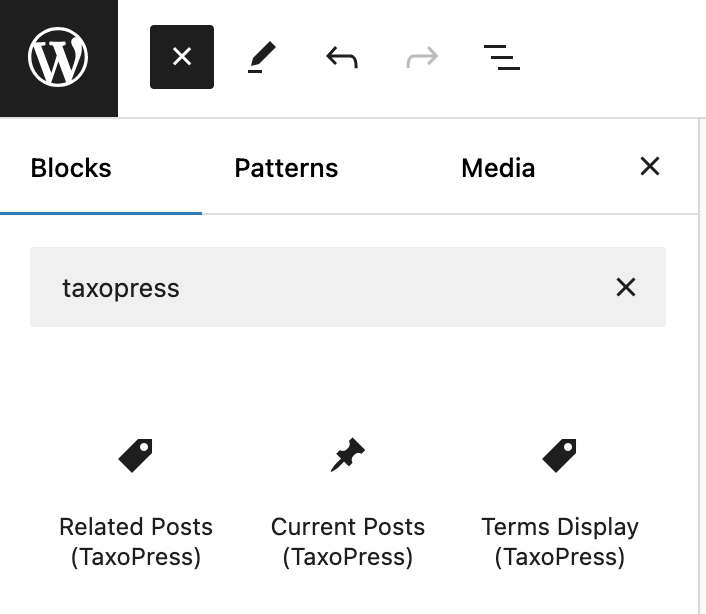
Task: Insert the Related Posts (TaxoPress) block
Action: click(136, 503)
